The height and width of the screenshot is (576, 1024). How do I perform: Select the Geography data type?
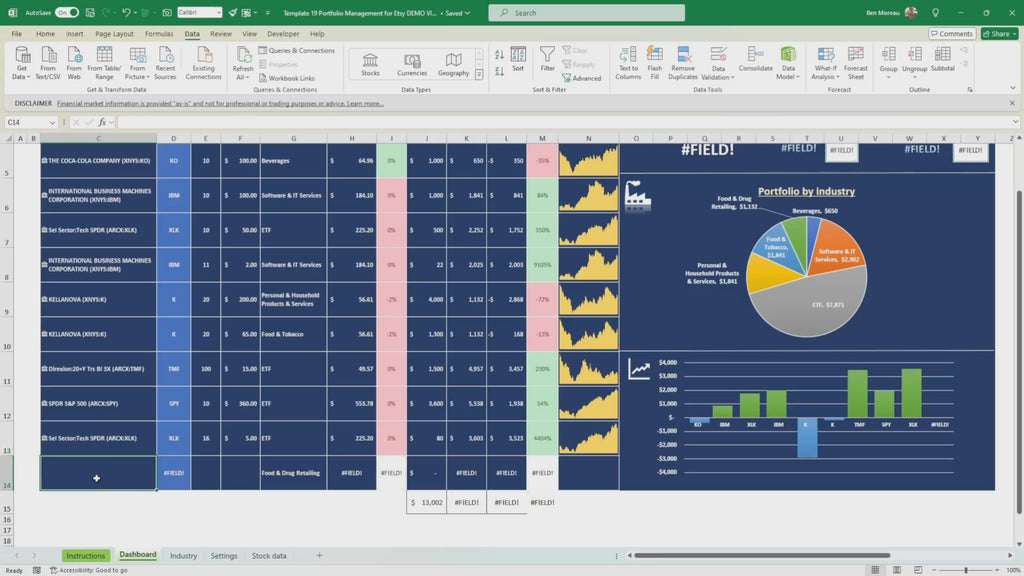[453, 63]
